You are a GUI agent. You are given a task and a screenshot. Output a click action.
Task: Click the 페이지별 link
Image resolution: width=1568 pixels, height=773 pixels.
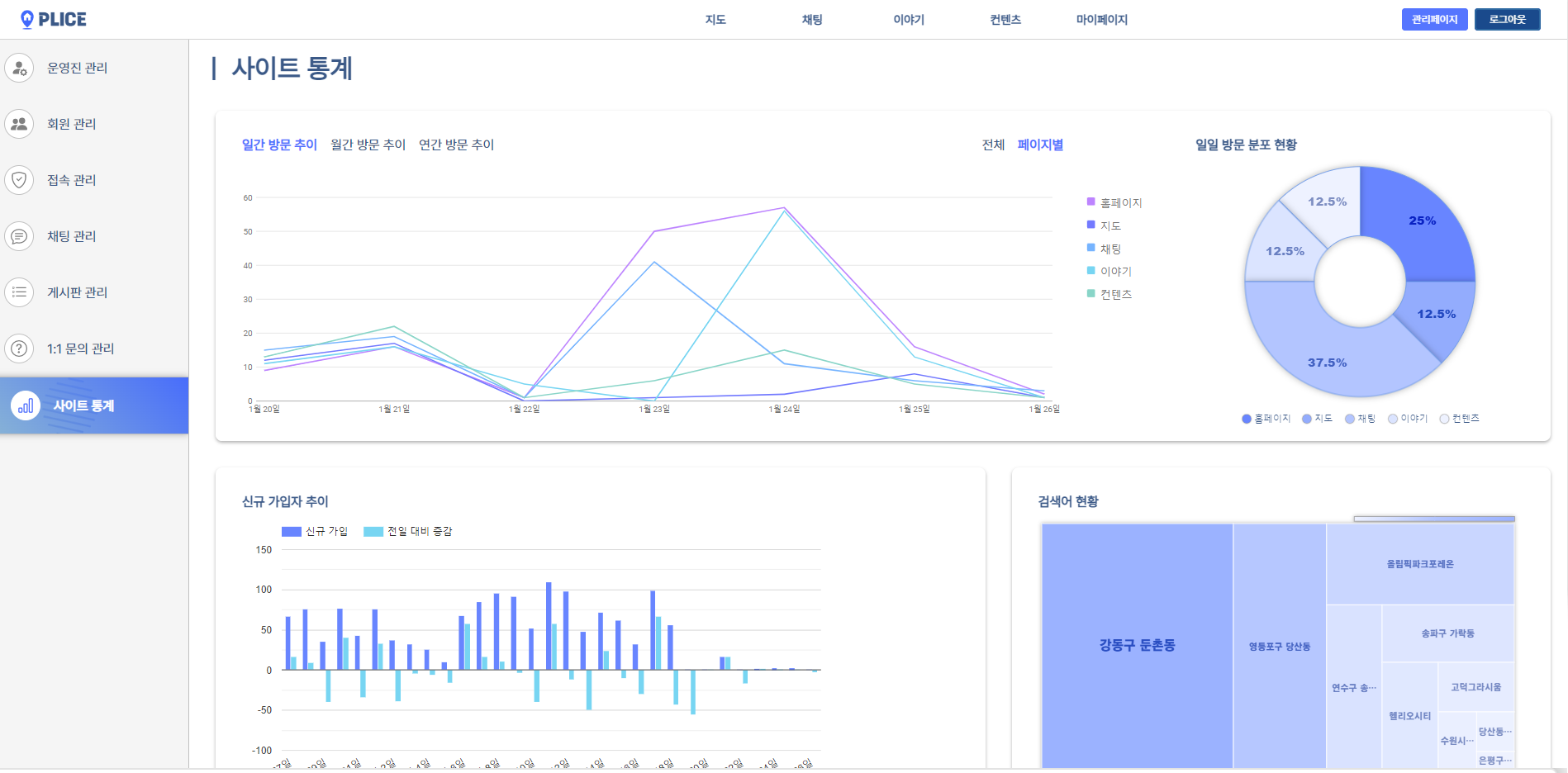[x=1042, y=145]
